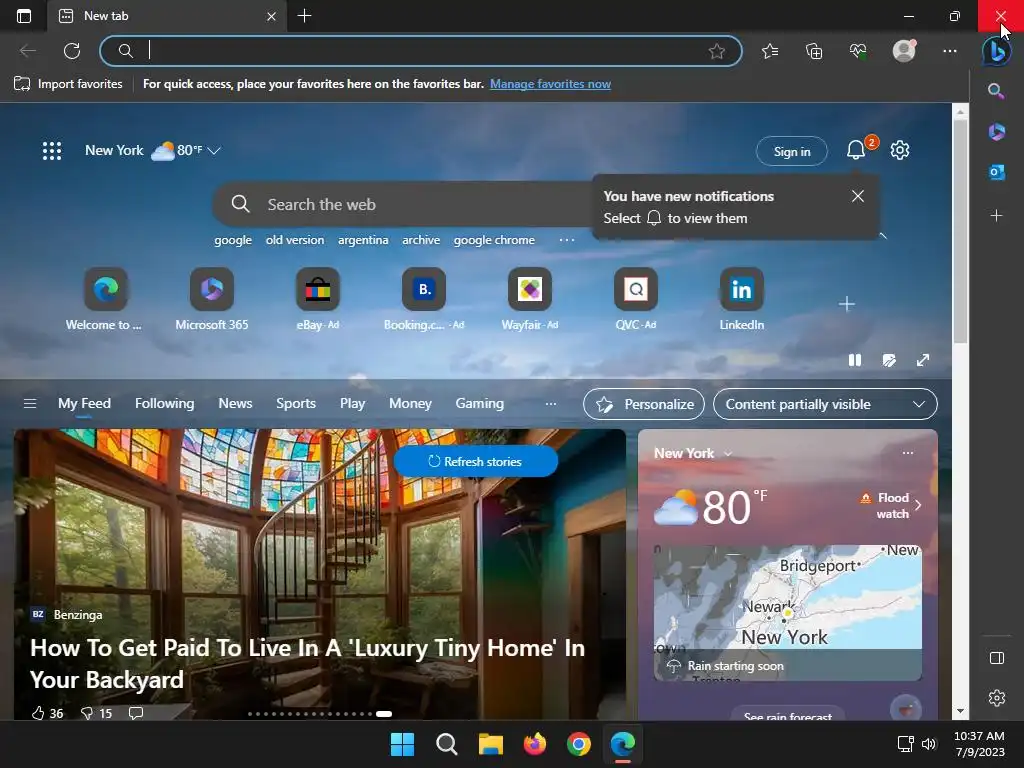Image resolution: width=1024 pixels, height=768 pixels.
Task: Switch to News tab
Action: tap(235, 404)
